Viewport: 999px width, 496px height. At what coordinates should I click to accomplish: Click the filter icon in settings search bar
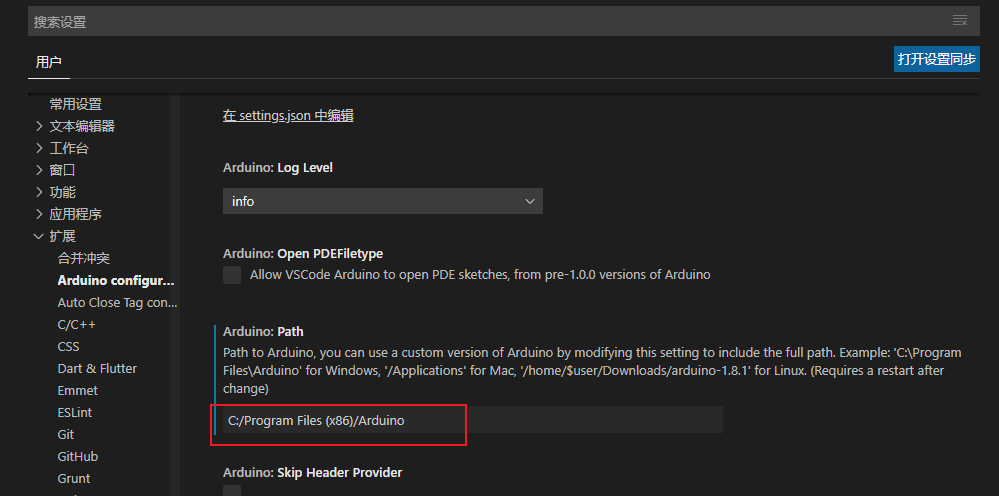(960, 21)
